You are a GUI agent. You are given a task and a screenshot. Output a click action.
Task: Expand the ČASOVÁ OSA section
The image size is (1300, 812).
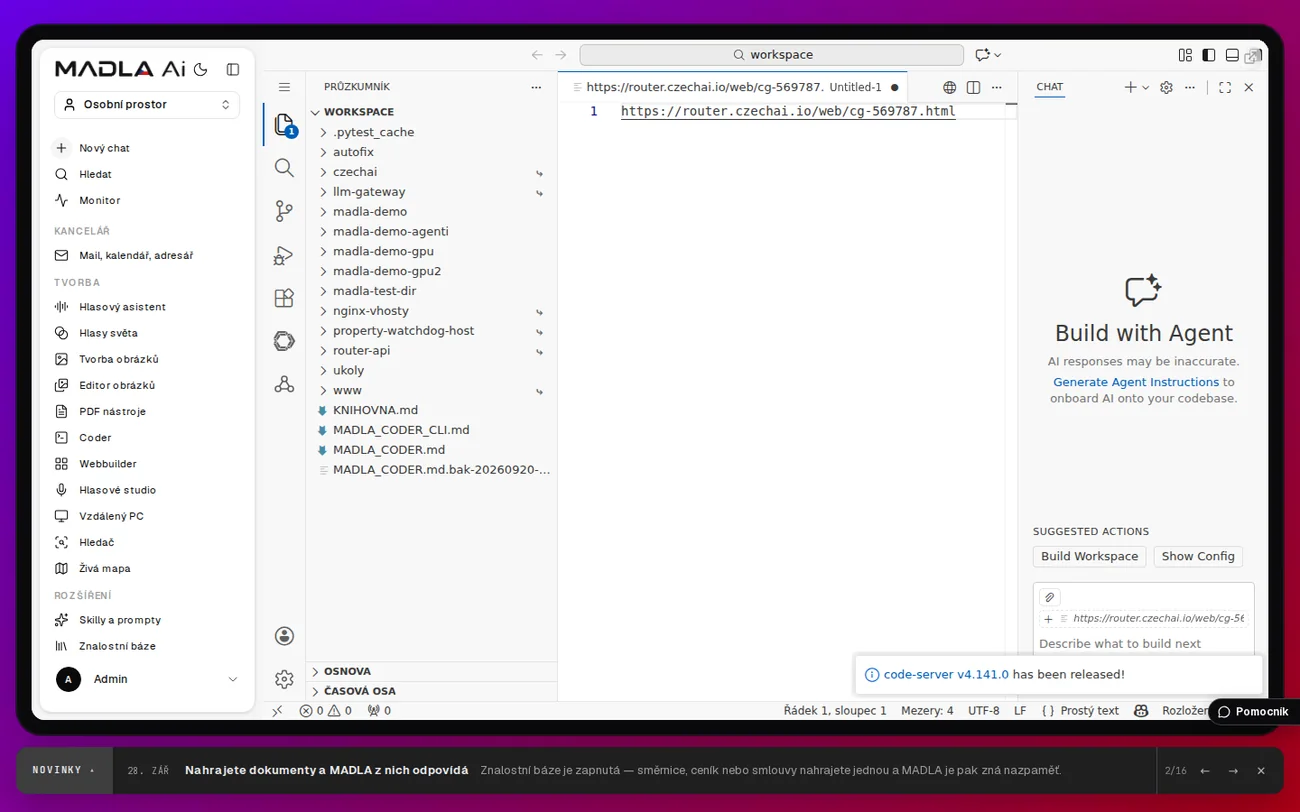(x=431, y=691)
